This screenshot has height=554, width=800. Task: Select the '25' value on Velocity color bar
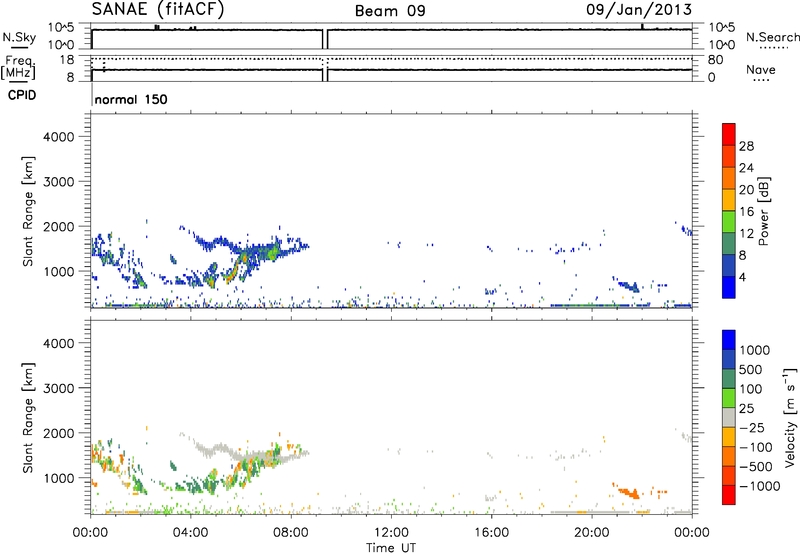[x=746, y=408]
